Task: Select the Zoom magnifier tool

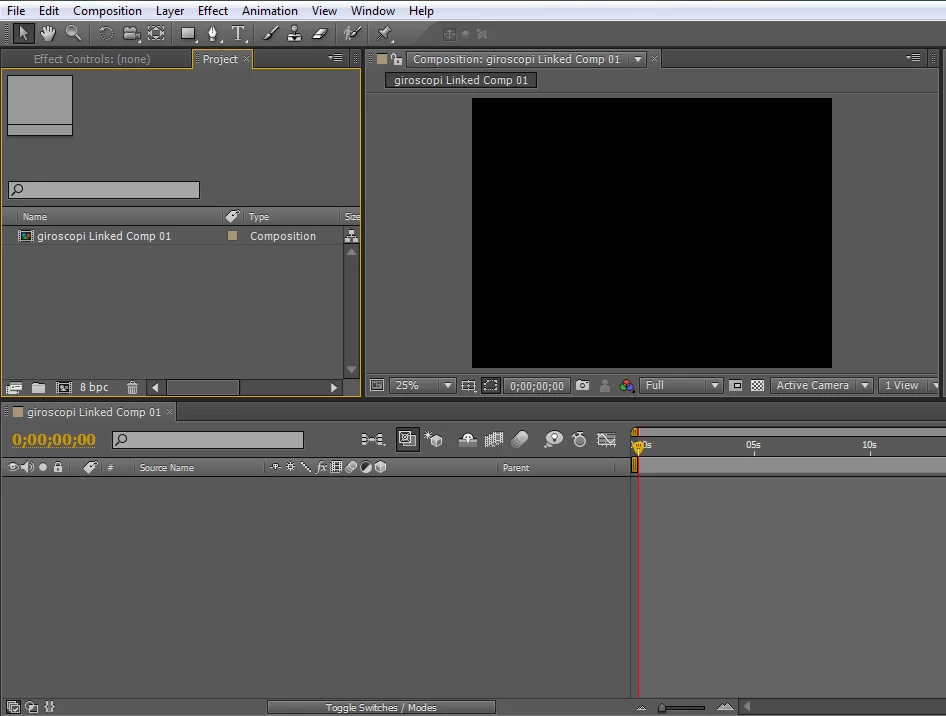Action: coord(74,33)
